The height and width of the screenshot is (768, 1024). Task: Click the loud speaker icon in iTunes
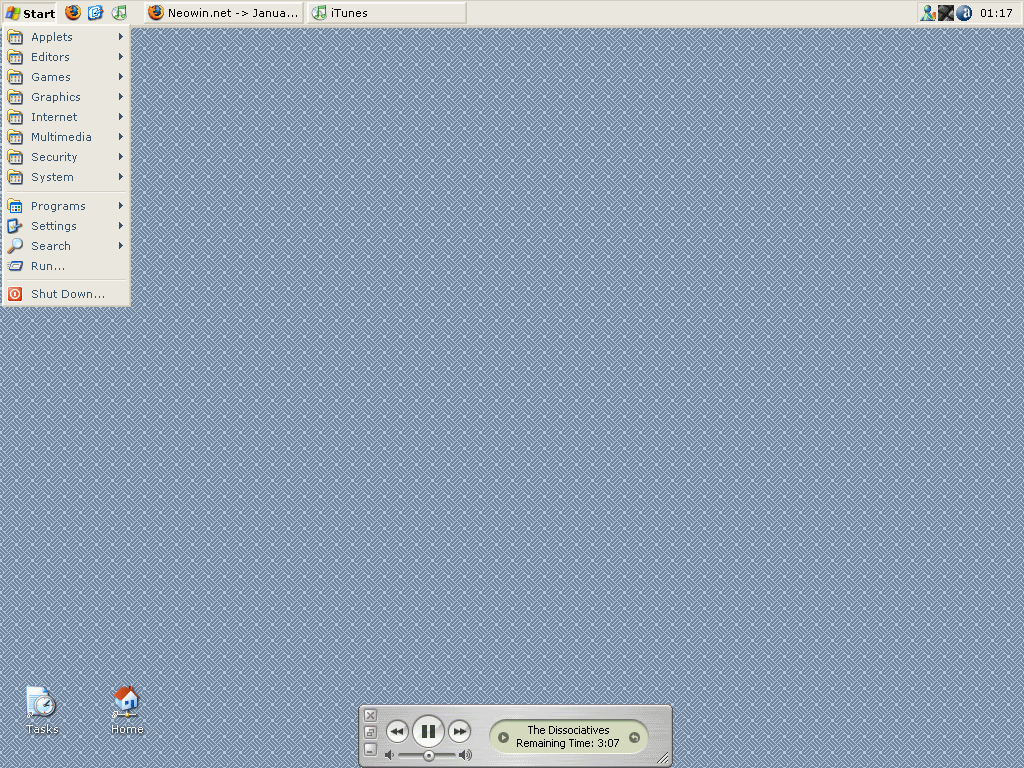pyautogui.click(x=465, y=756)
